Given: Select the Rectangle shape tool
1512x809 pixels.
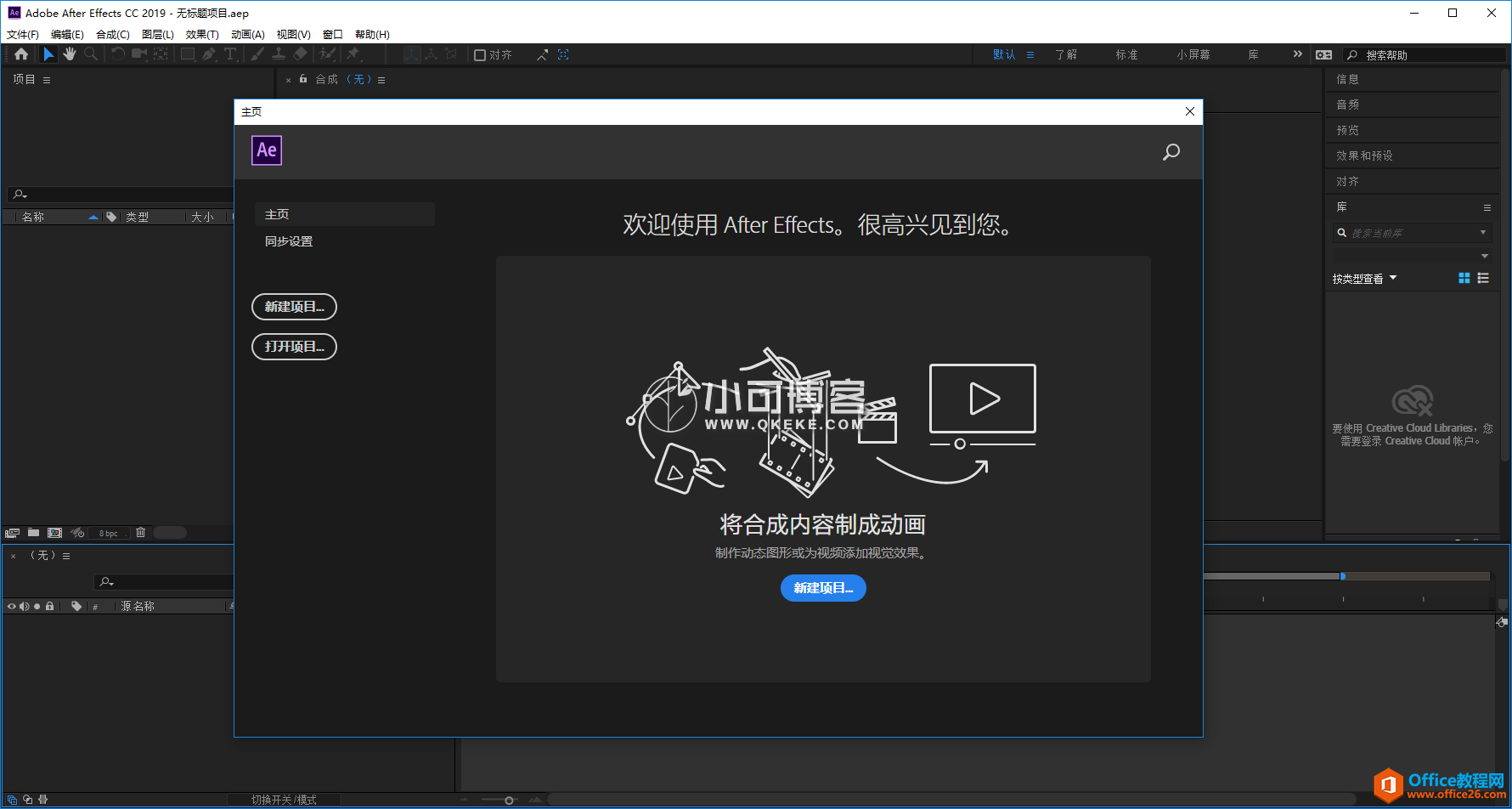Looking at the screenshot, I should tap(188, 54).
